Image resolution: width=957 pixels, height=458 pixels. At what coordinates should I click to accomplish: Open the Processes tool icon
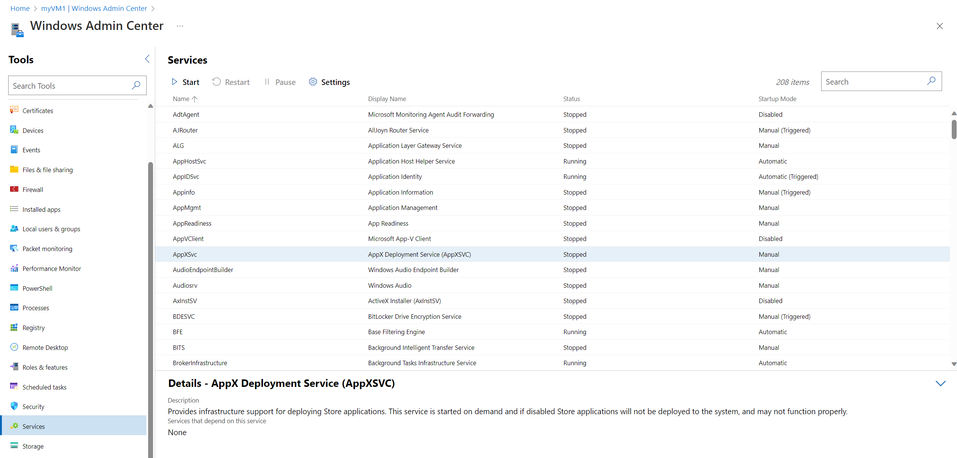[14, 308]
